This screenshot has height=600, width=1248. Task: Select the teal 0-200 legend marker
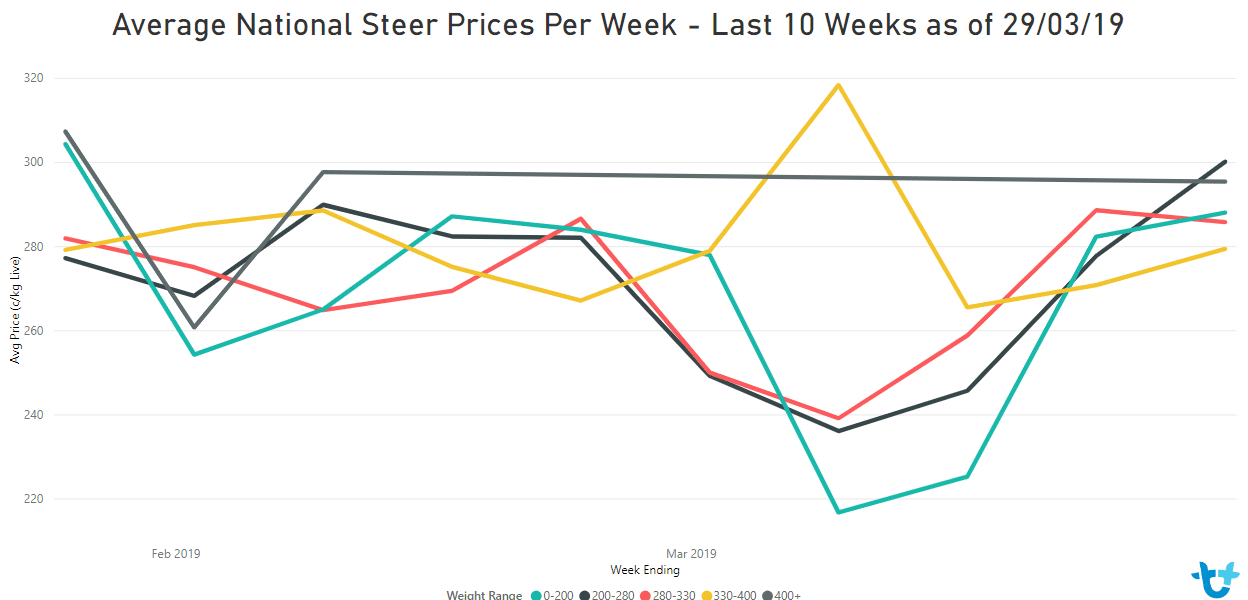coord(535,595)
